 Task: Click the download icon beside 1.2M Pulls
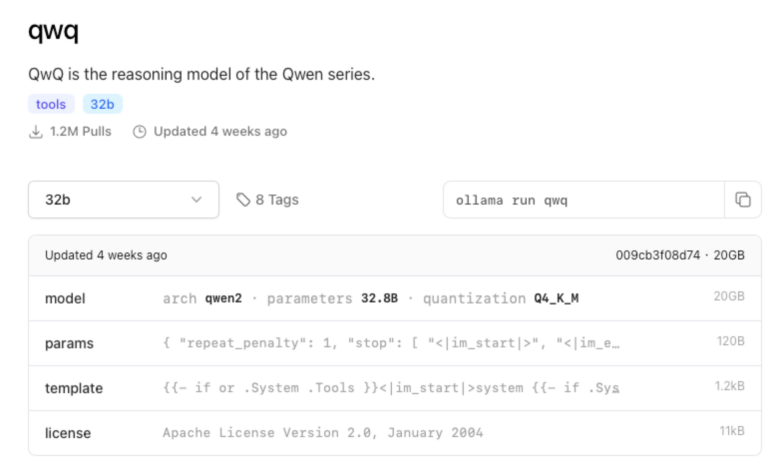[36, 131]
